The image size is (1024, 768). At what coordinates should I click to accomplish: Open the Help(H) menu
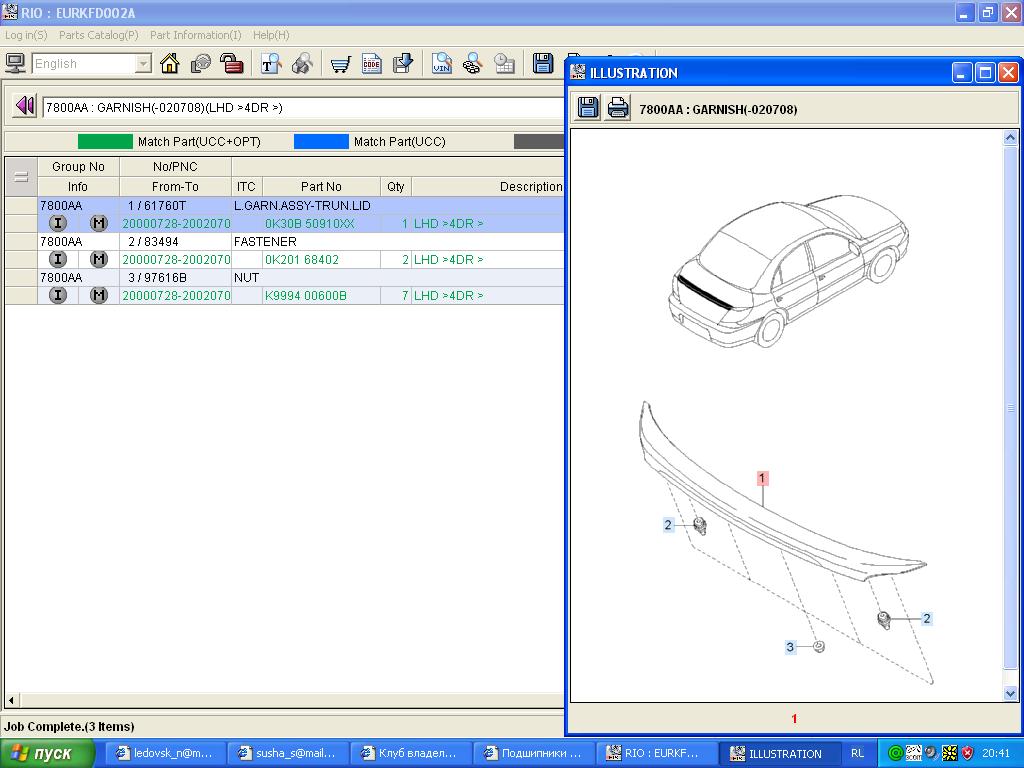click(271, 35)
